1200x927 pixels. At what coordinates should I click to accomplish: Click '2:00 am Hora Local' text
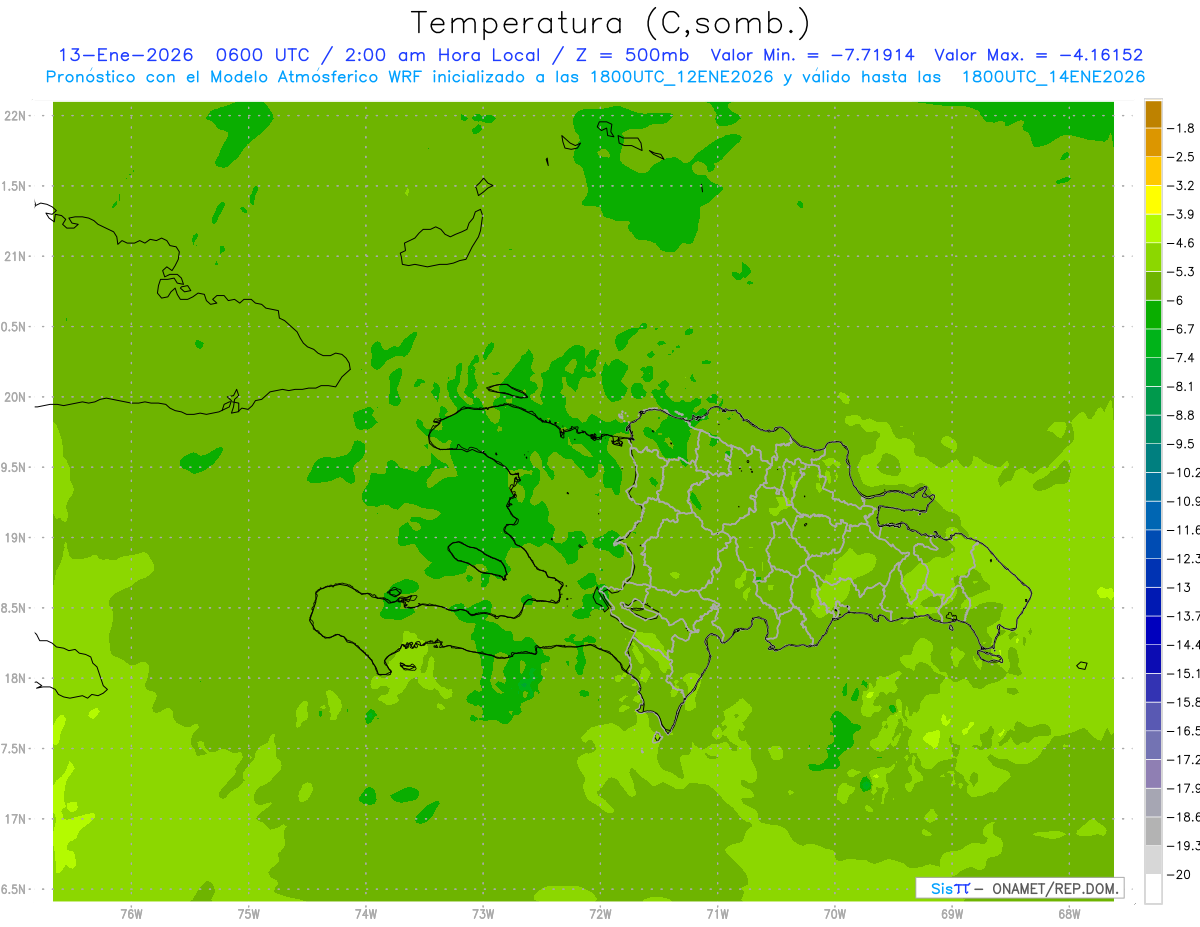[x=443, y=55]
